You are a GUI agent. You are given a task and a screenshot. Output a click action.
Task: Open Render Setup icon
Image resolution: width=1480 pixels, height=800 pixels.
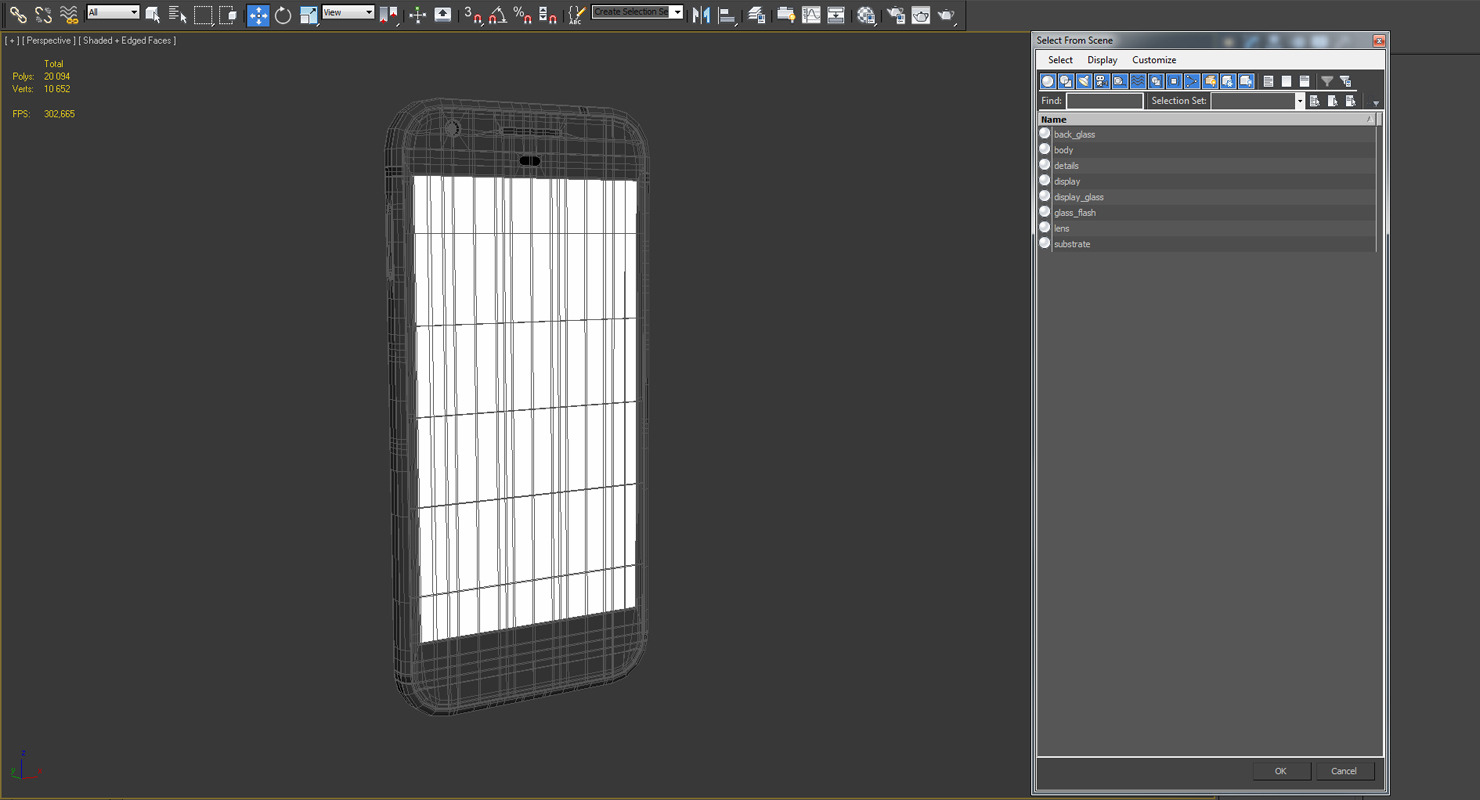pyautogui.click(x=896, y=15)
